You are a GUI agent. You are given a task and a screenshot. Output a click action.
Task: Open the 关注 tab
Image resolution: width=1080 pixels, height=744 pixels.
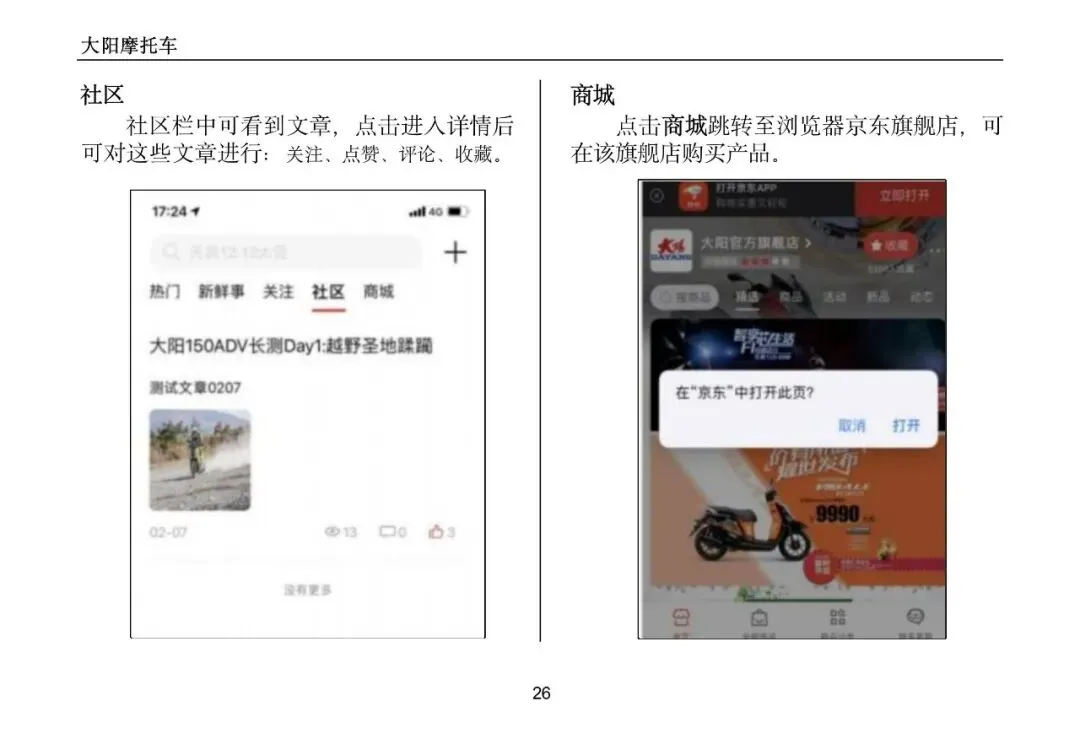coord(278,291)
